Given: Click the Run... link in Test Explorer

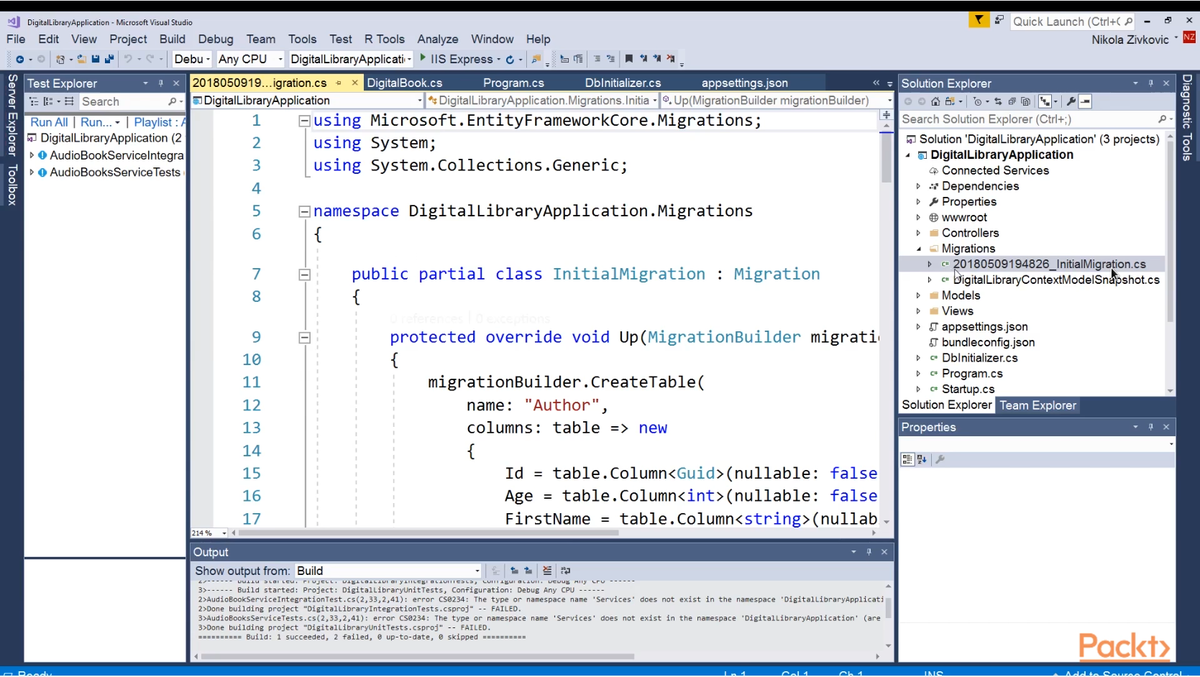Looking at the screenshot, I should [x=97, y=122].
